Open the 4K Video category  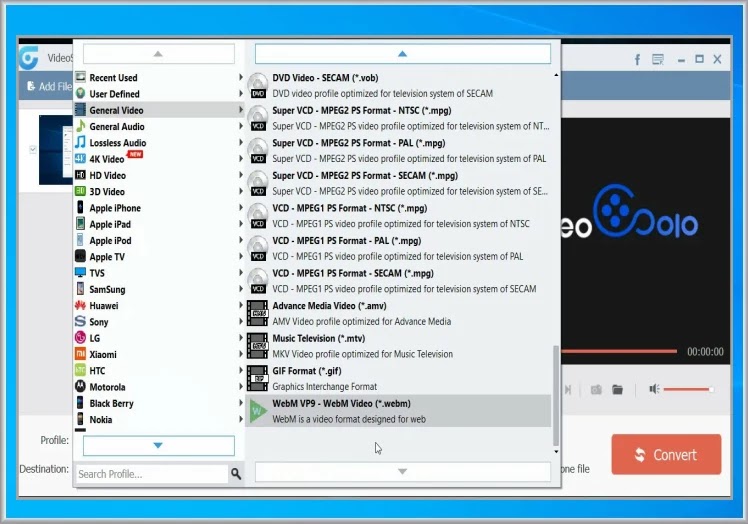[159, 158]
